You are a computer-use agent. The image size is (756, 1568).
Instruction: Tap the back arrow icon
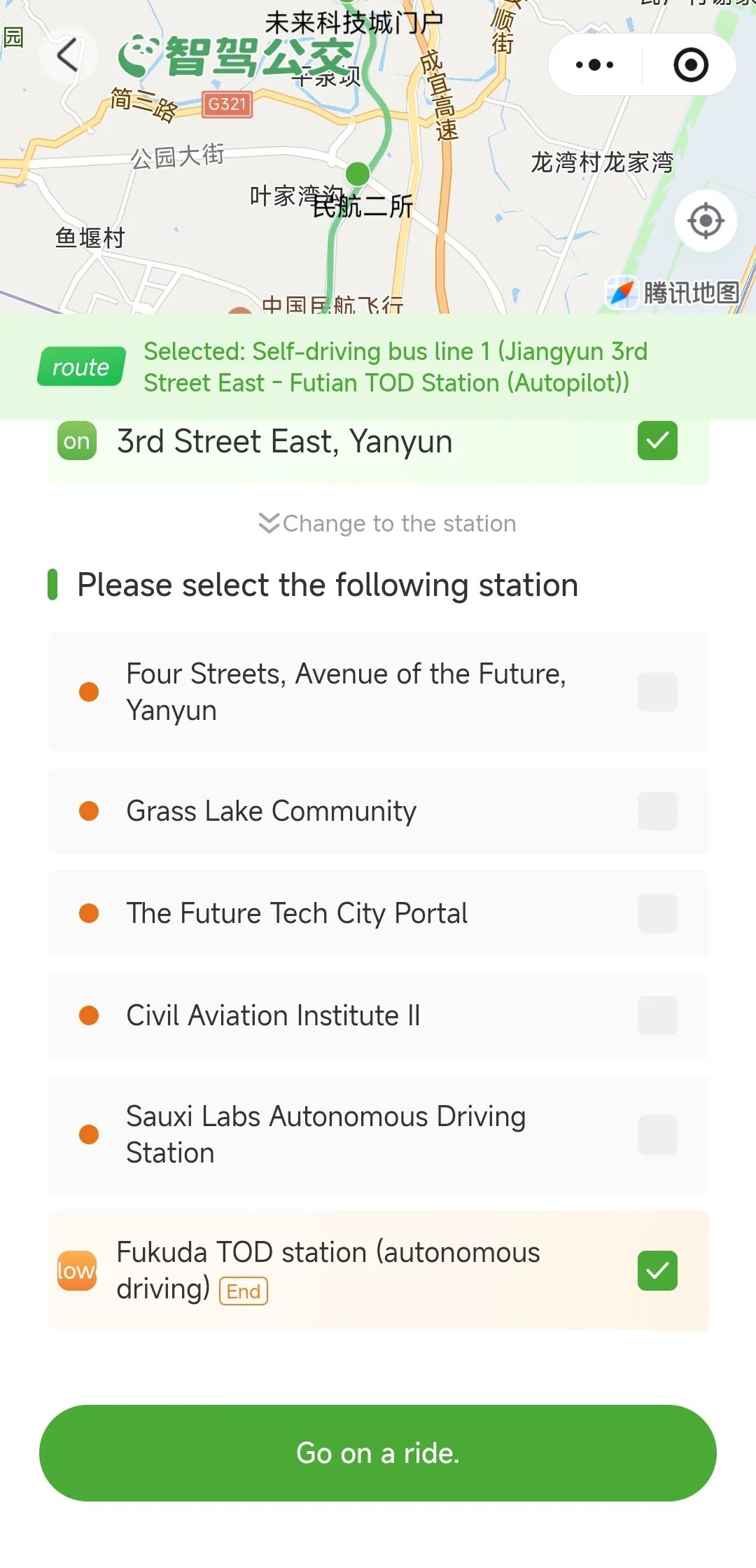coord(67,55)
